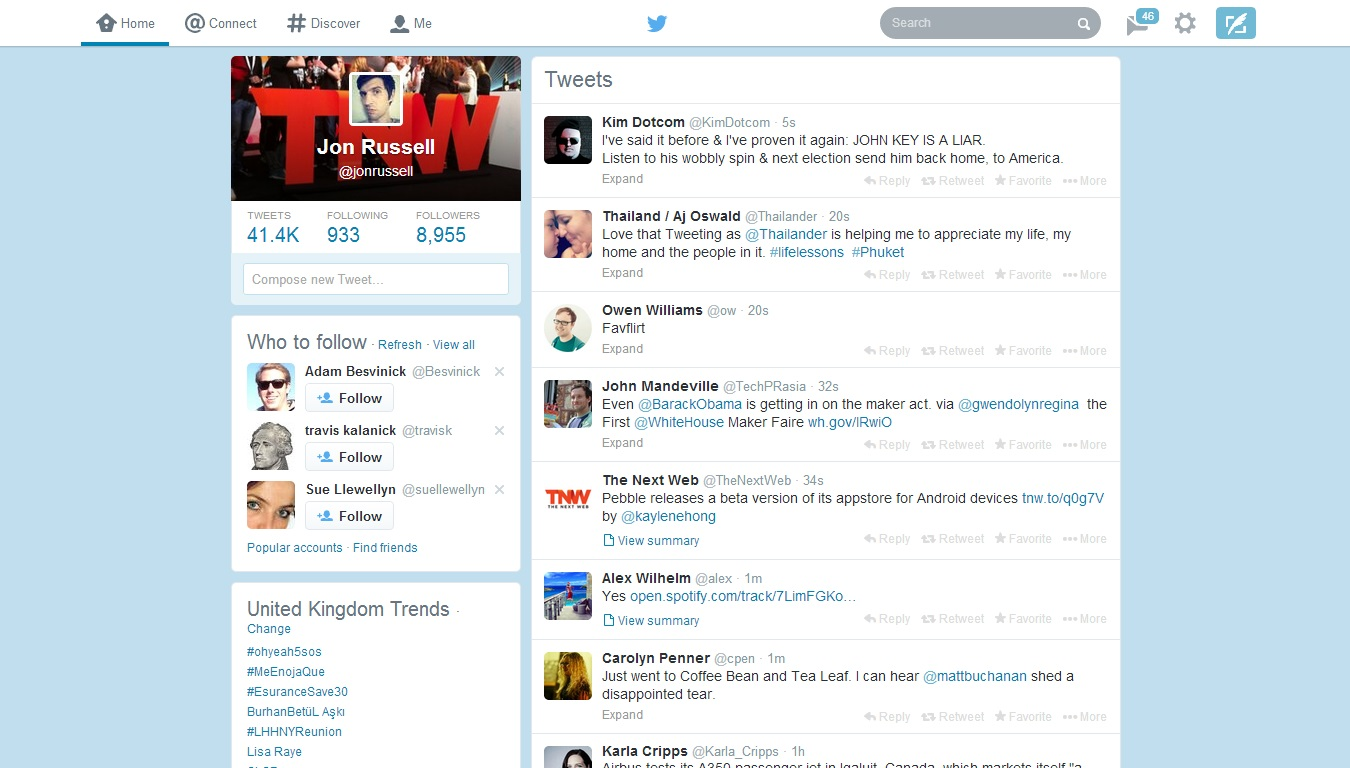Open Jon Russell's profile avatar
The image size is (1350, 768).
pyautogui.click(x=375, y=99)
